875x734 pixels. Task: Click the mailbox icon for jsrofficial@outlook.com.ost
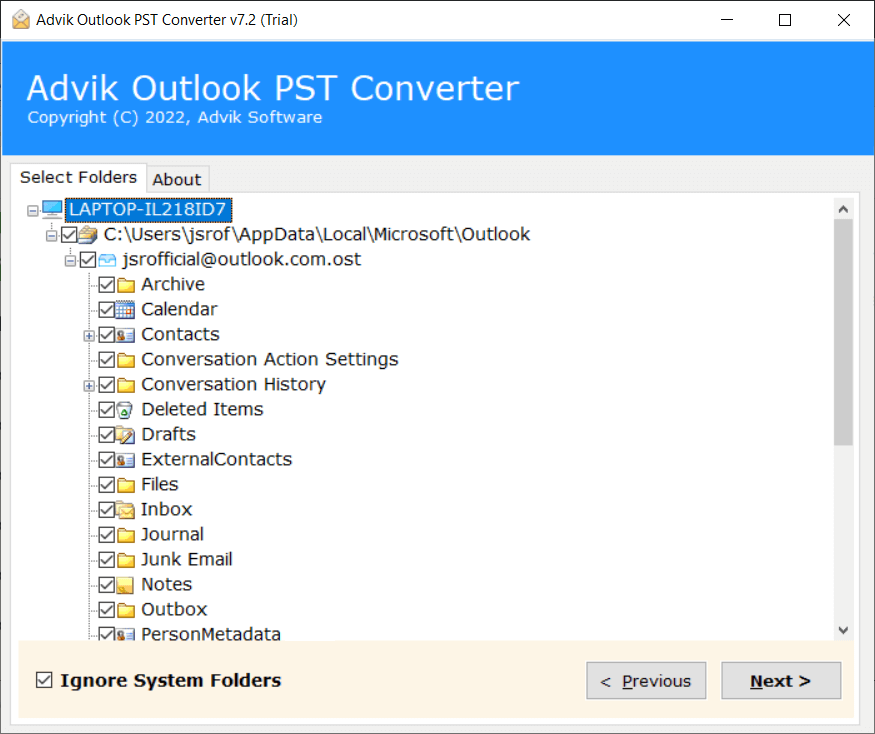pyautogui.click(x=107, y=260)
